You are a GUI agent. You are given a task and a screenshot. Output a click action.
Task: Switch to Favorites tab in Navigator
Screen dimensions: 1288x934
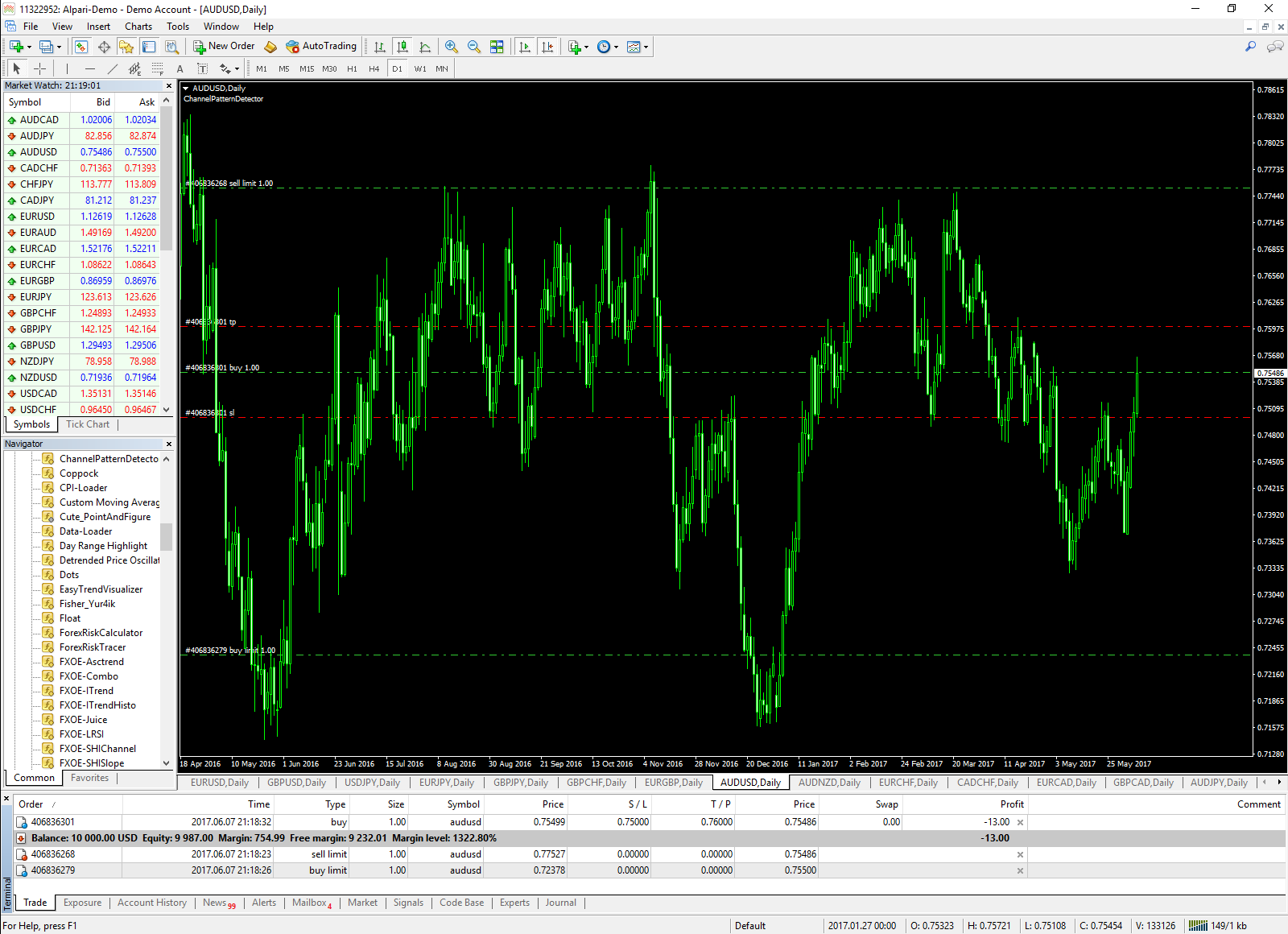pyautogui.click(x=89, y=778)
